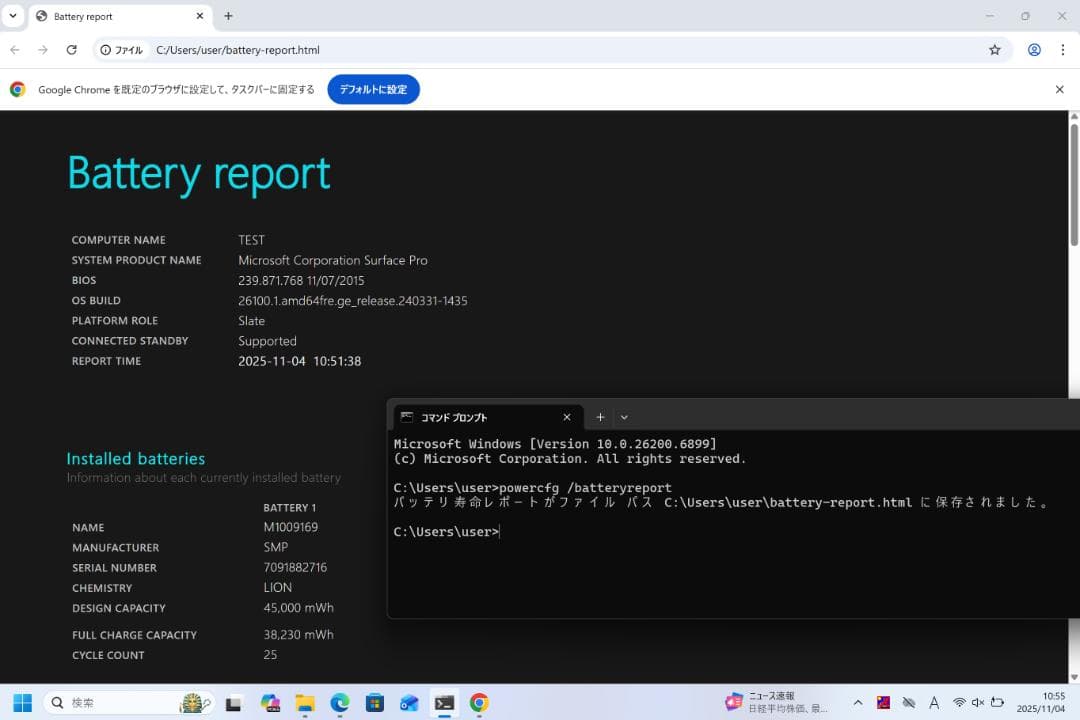Viewport: 1080px width, 720px height.
Task: Reload the battery report page
Action: [x=71, y=49]
